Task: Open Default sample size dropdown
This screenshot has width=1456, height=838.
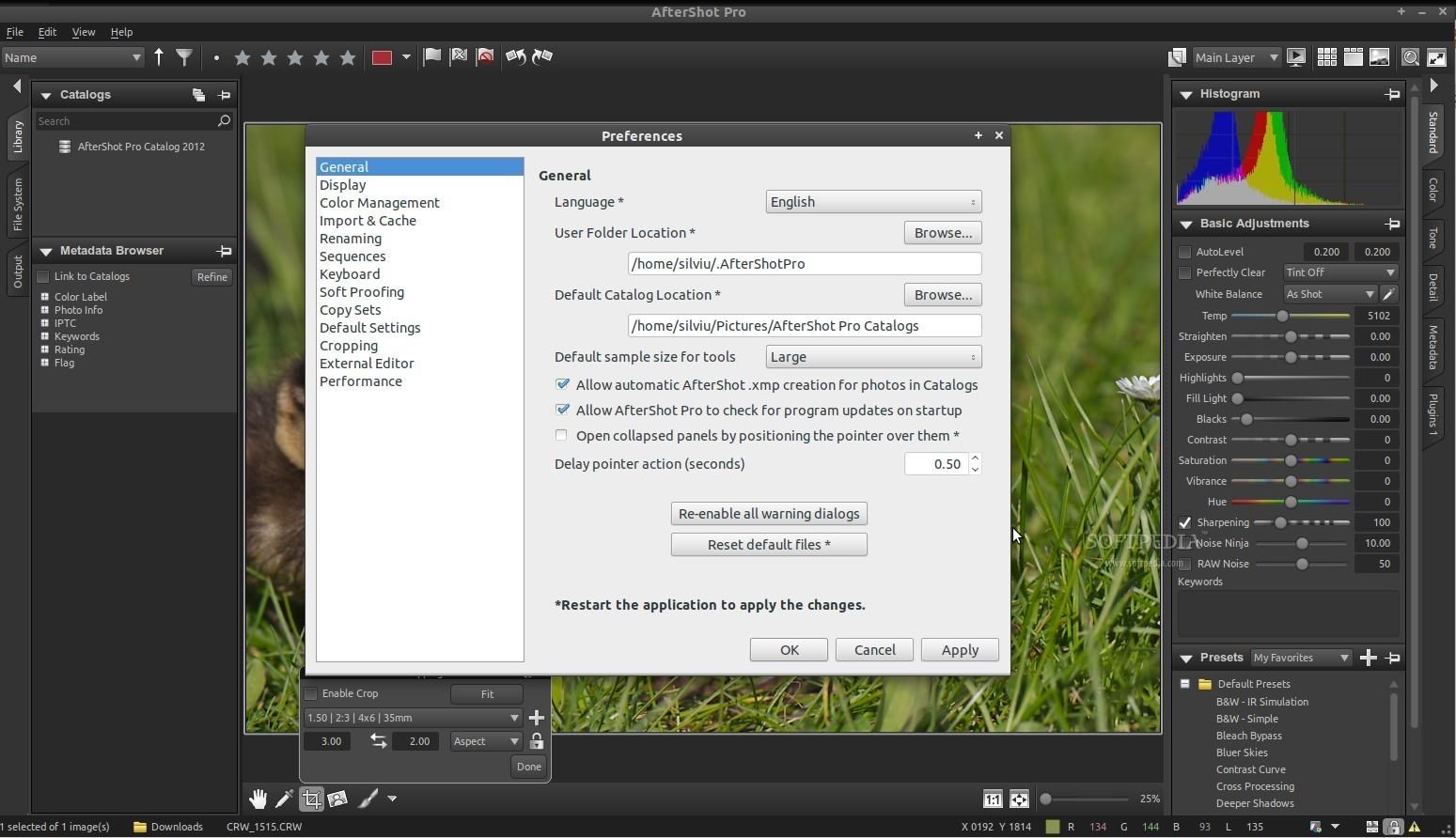Action: pyautogui.click(x=873, y=357)
